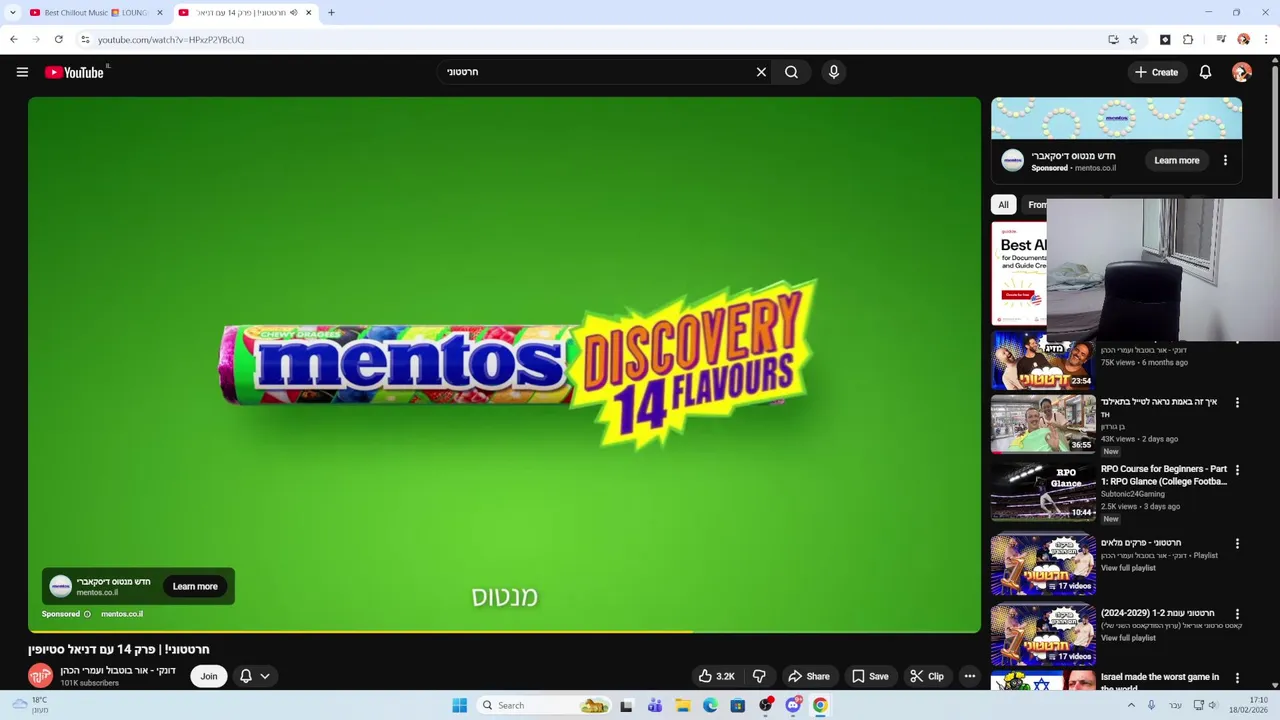Open the Windows Start menu
This screenshot has height=720, width=1280.
(x=459, y=705)
